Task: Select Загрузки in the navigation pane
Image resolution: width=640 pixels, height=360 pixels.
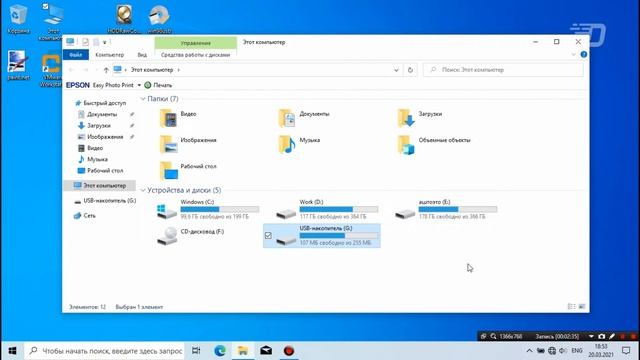Action: pos(94,126)
